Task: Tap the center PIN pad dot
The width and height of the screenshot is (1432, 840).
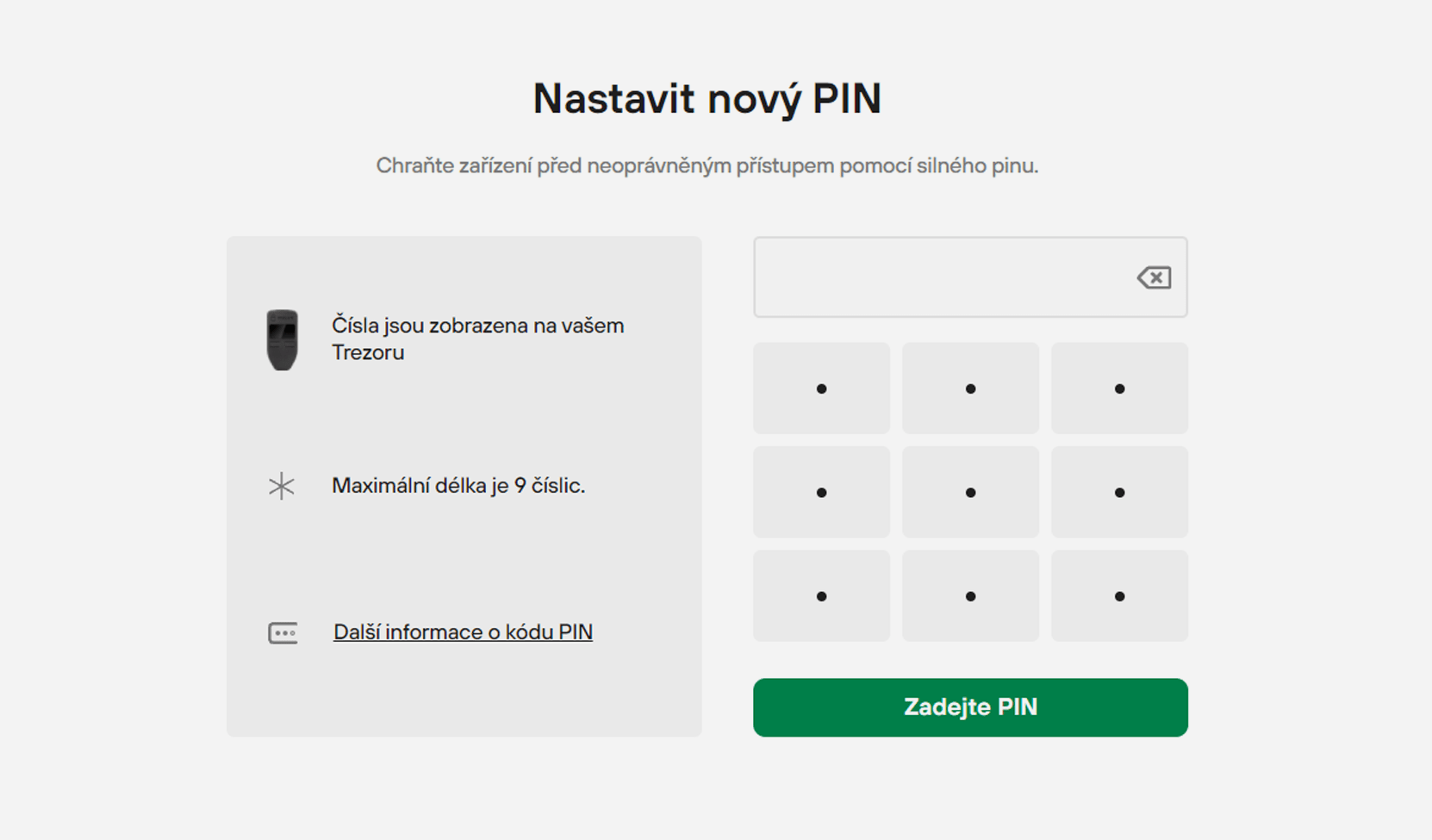Action: tap(970, 492)
